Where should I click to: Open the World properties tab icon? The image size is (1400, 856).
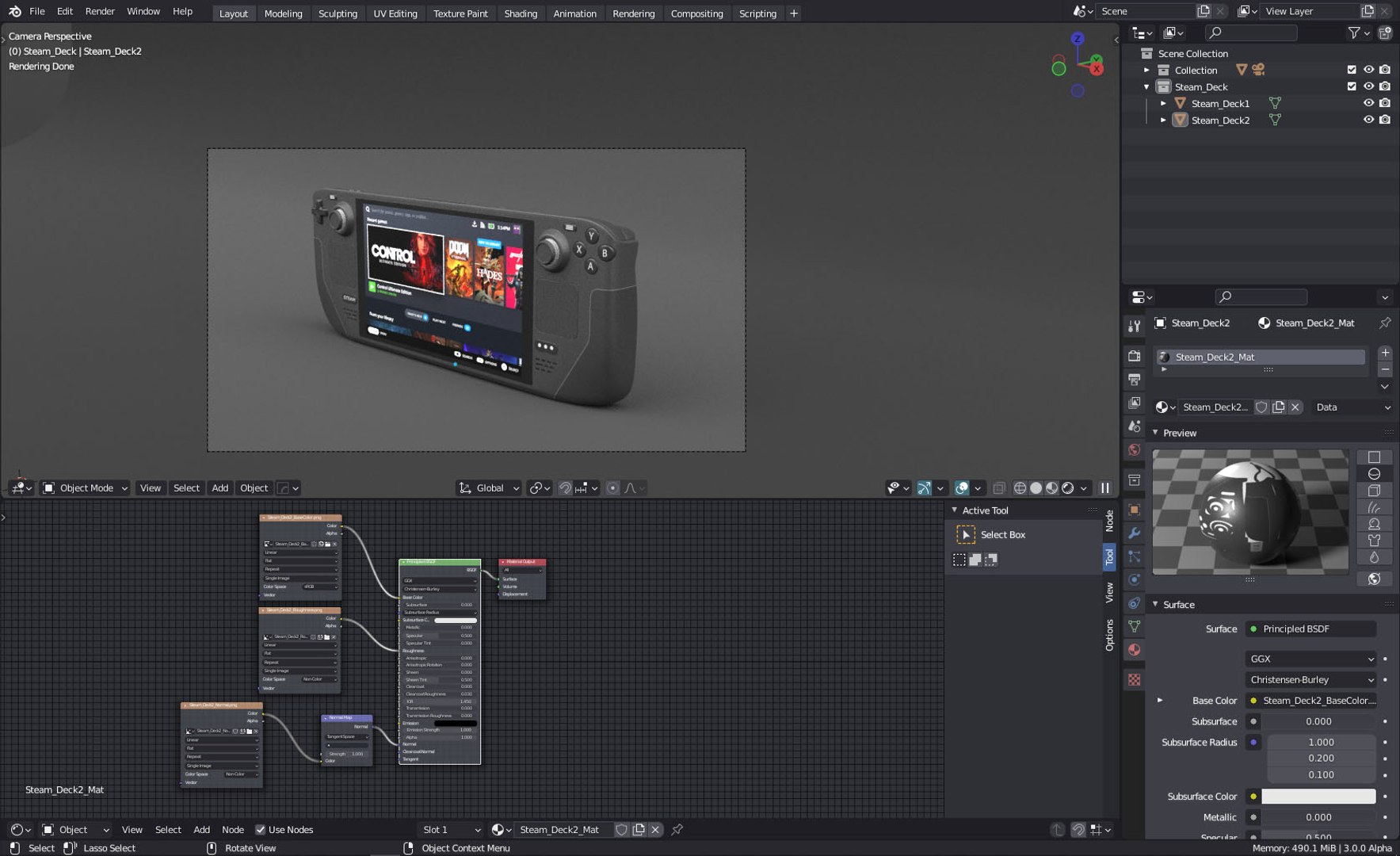pyautogui.click(x=1135, y=449)
